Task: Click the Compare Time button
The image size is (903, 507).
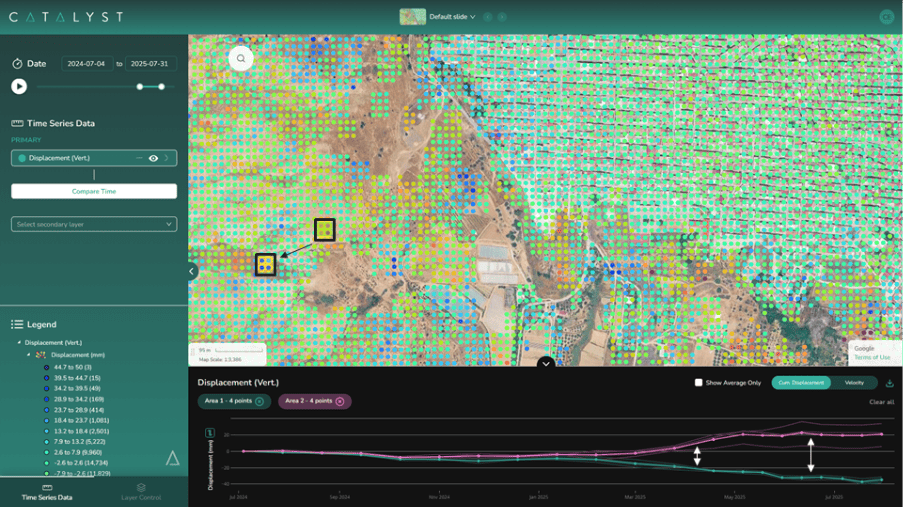Action: pos(94,191)
